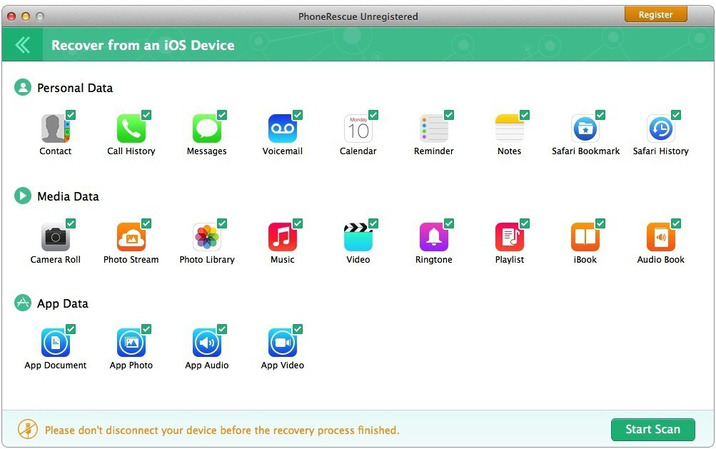This screenshot has width=716, height=449.
Task: Select the Ringtone bell icon
Action: point(433,237)
